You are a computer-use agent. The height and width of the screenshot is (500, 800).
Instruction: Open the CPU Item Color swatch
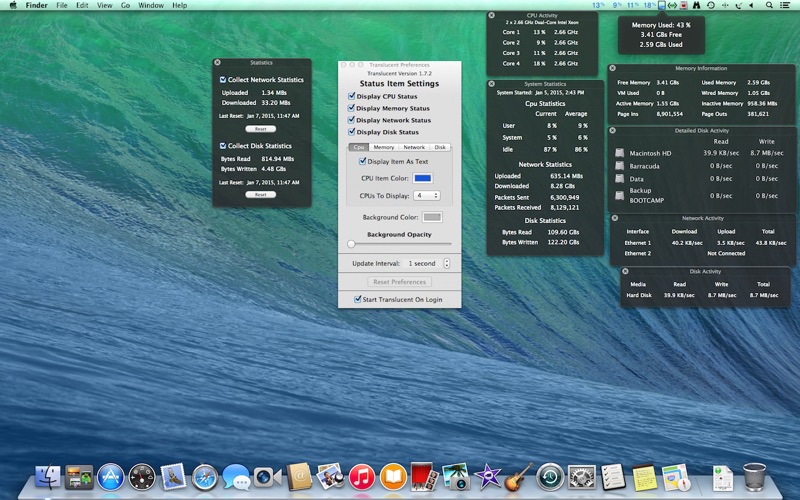click(423, 178)
